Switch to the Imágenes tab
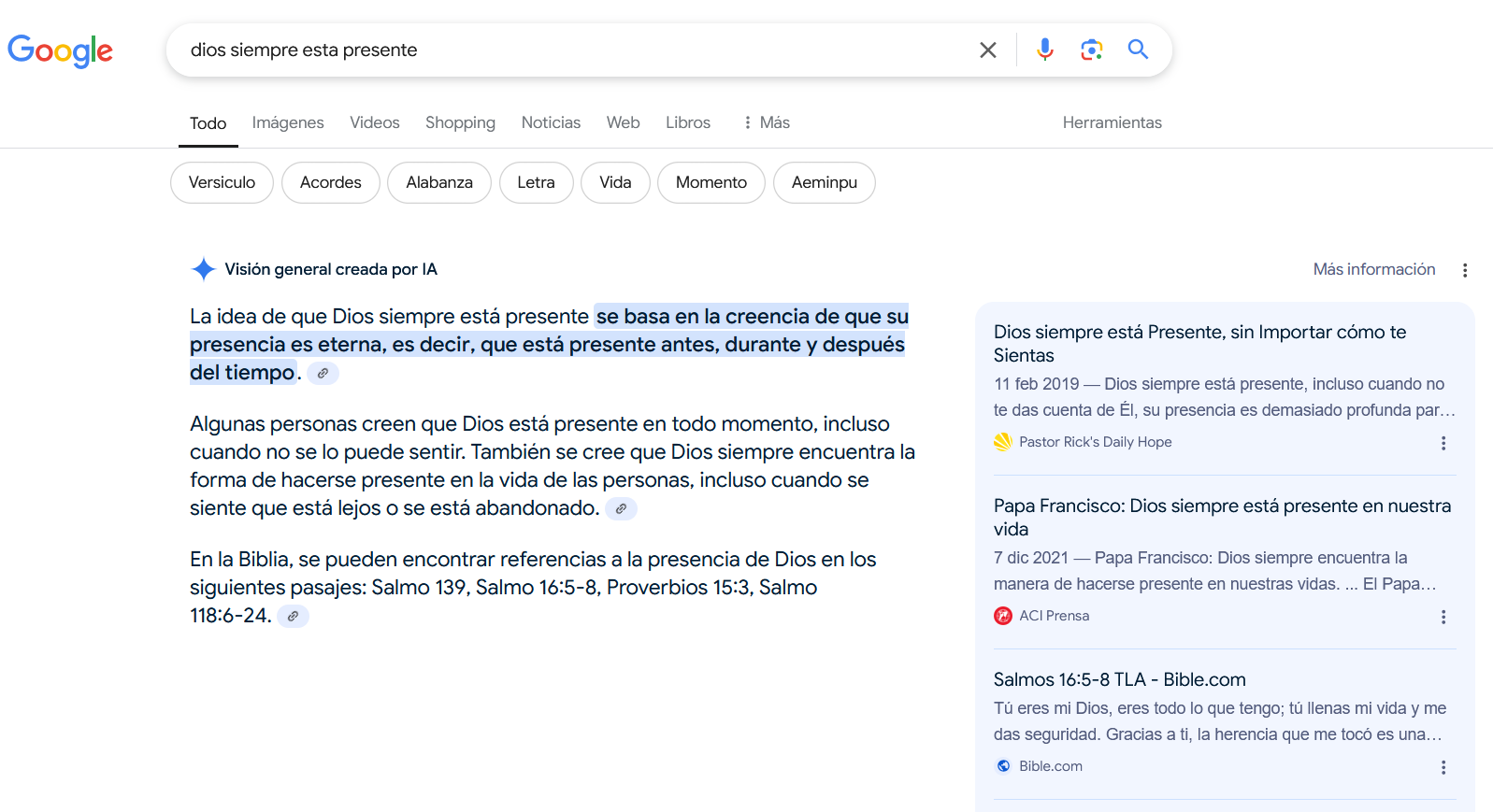Image resolution: width=1493 pixels, height=812 pixels. [x=288, y=122]
